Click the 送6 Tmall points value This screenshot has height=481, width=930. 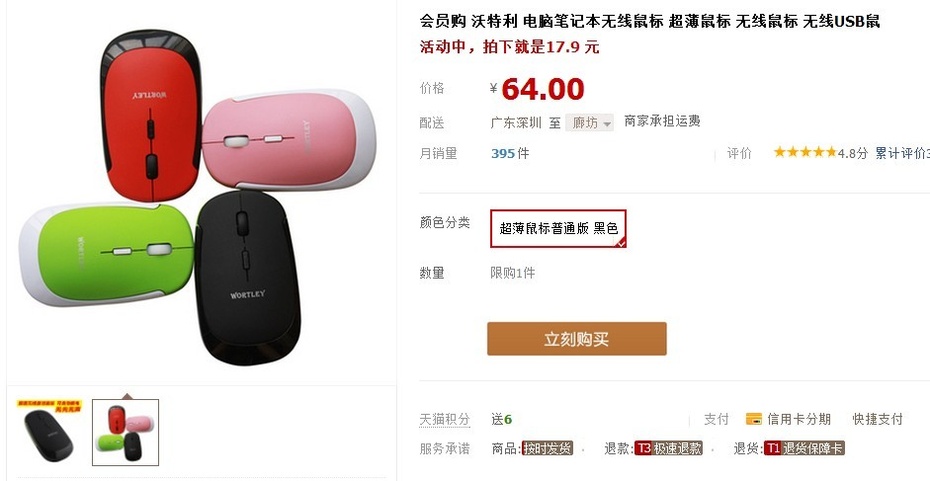click(x=502, y=419)
